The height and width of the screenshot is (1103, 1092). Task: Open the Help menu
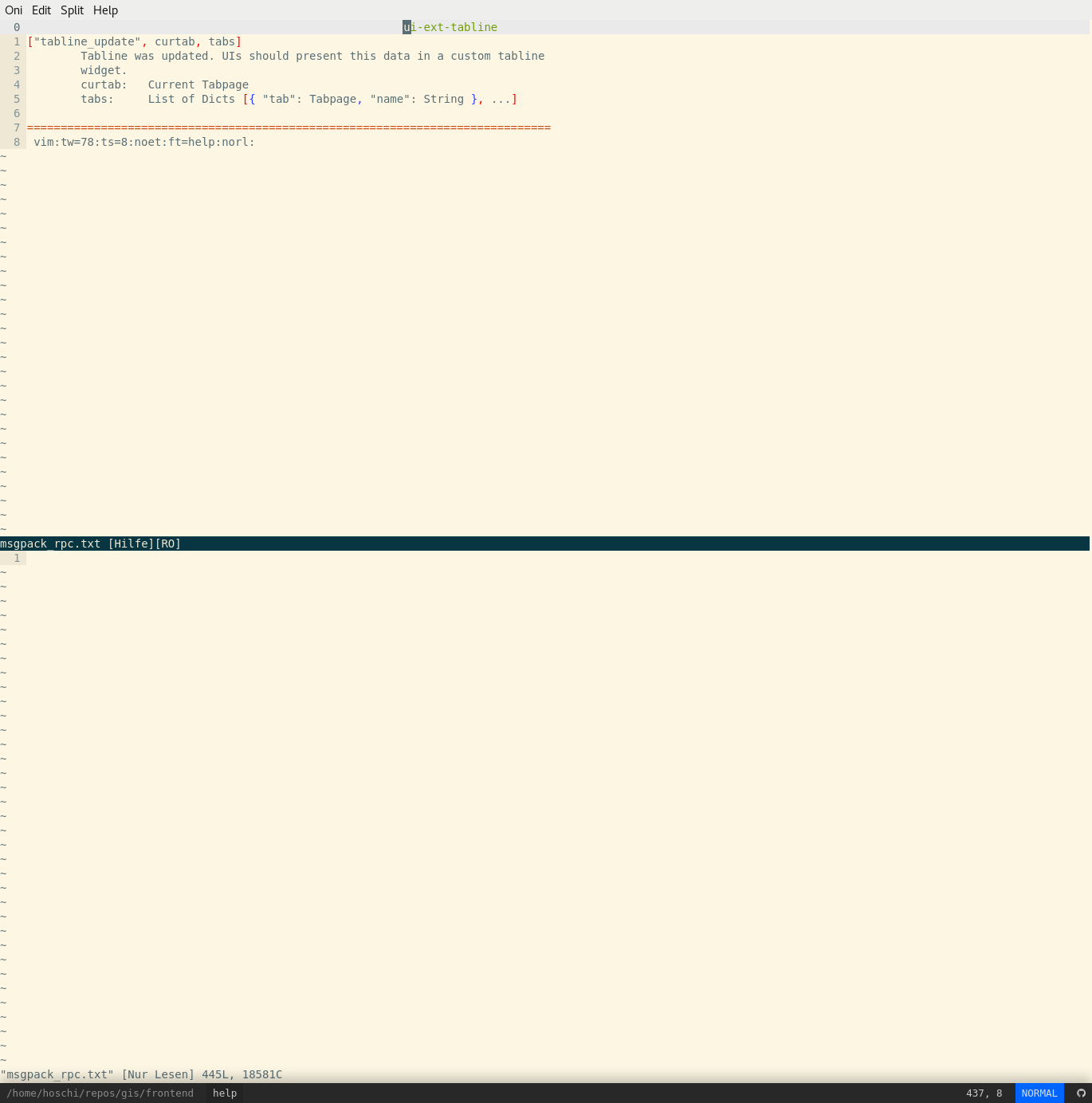click(104, 10)
